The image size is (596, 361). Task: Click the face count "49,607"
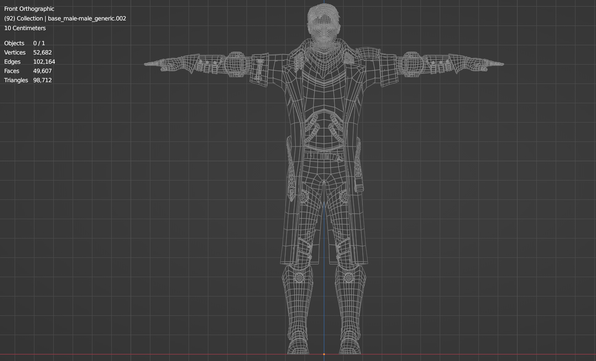point(42,71)
